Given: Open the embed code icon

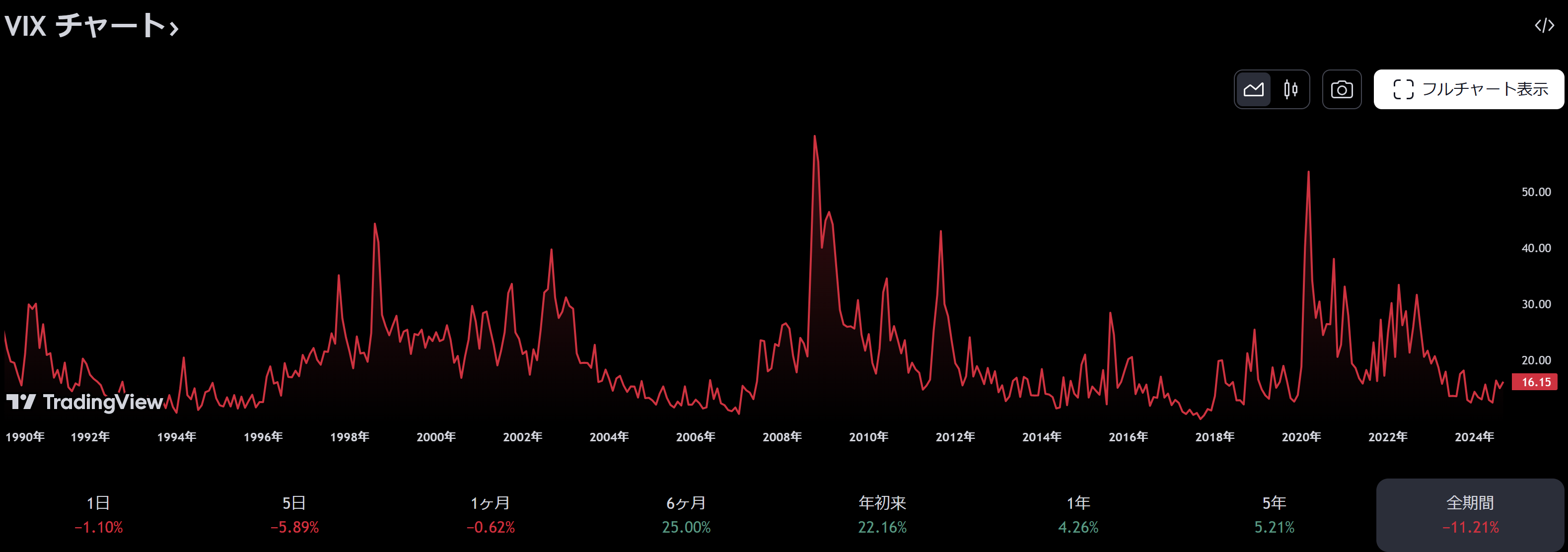Looking at the screenshot, I should coord(1544,25).
